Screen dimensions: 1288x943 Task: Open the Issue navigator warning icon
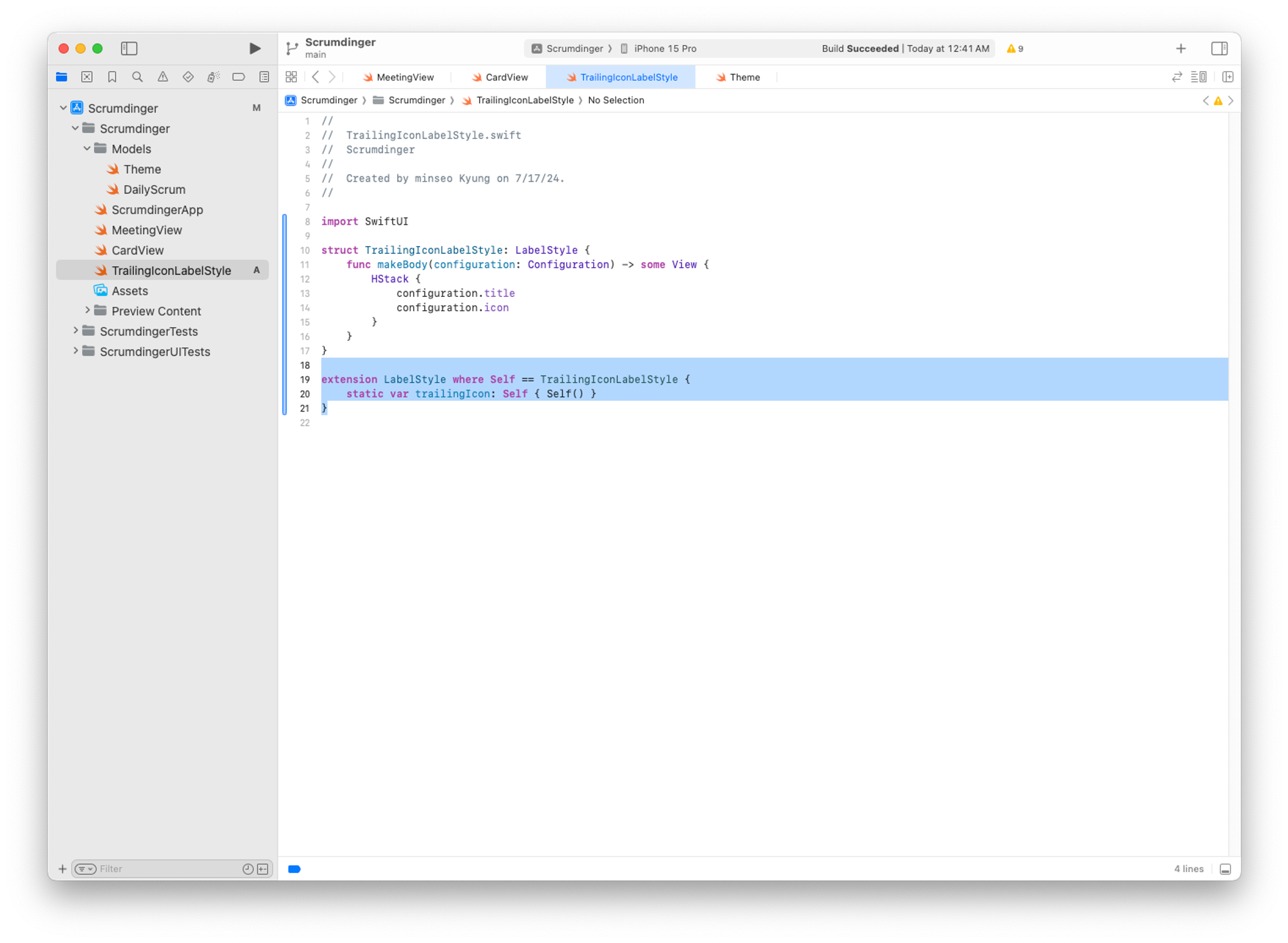click(163, 77)
